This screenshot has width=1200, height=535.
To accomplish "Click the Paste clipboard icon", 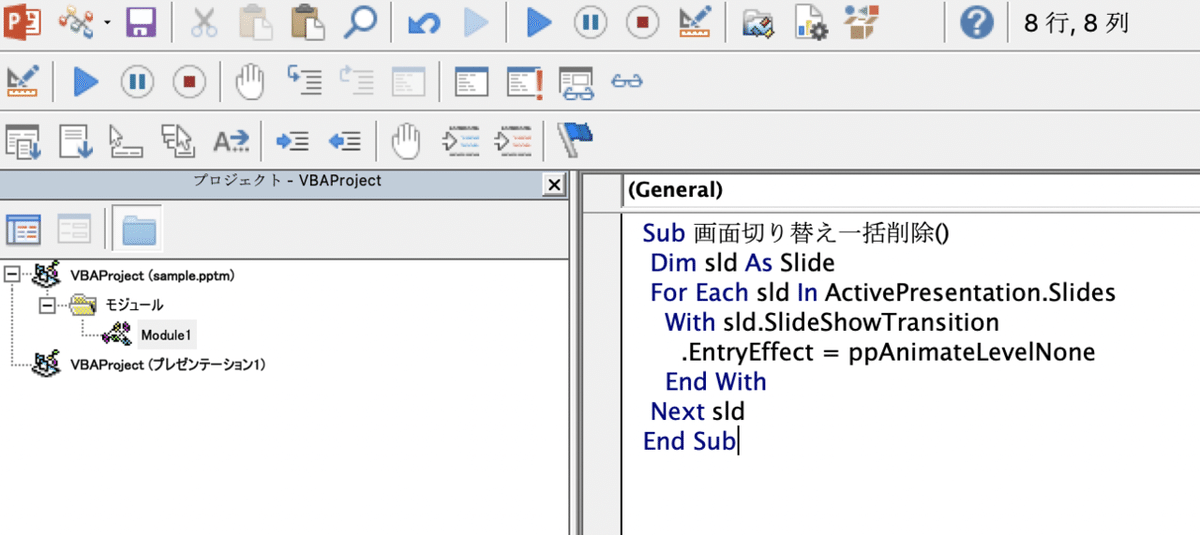I will pos(308,21).
